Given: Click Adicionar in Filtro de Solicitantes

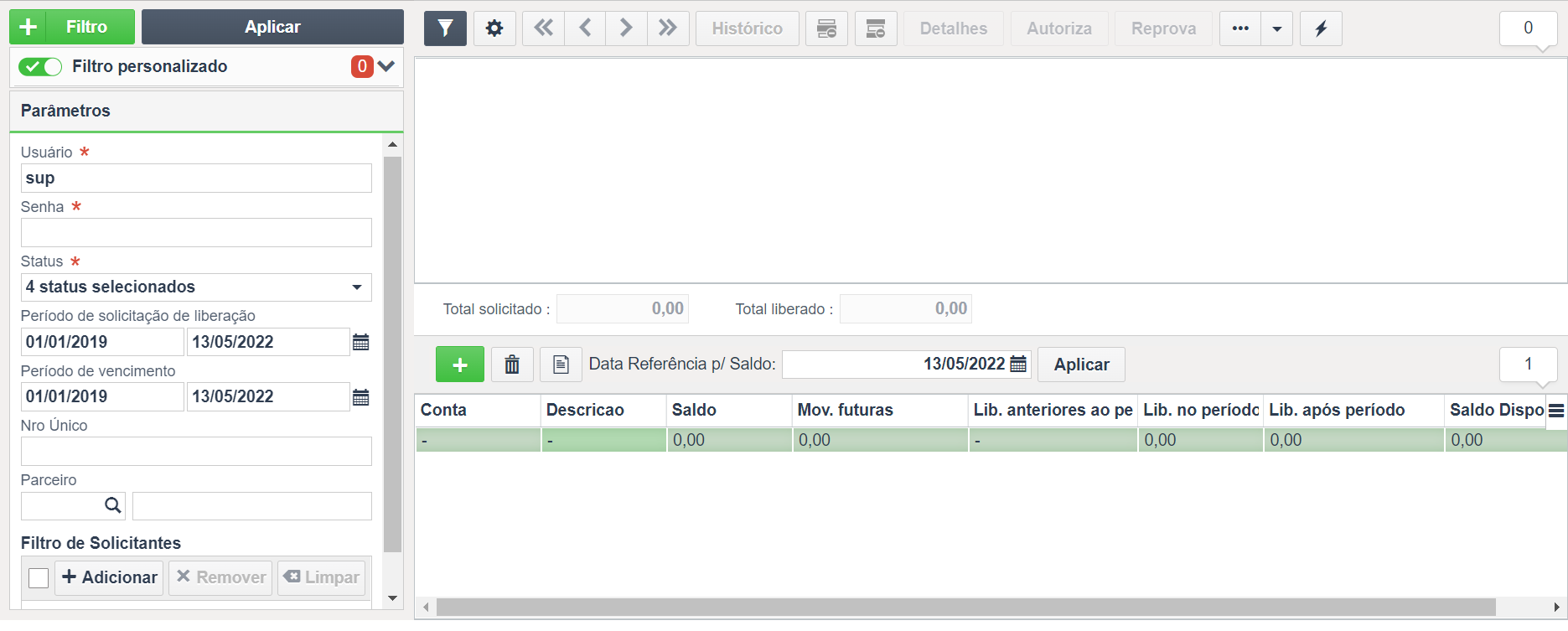Looking at the screenshot, I should click(x=109, y=577).
